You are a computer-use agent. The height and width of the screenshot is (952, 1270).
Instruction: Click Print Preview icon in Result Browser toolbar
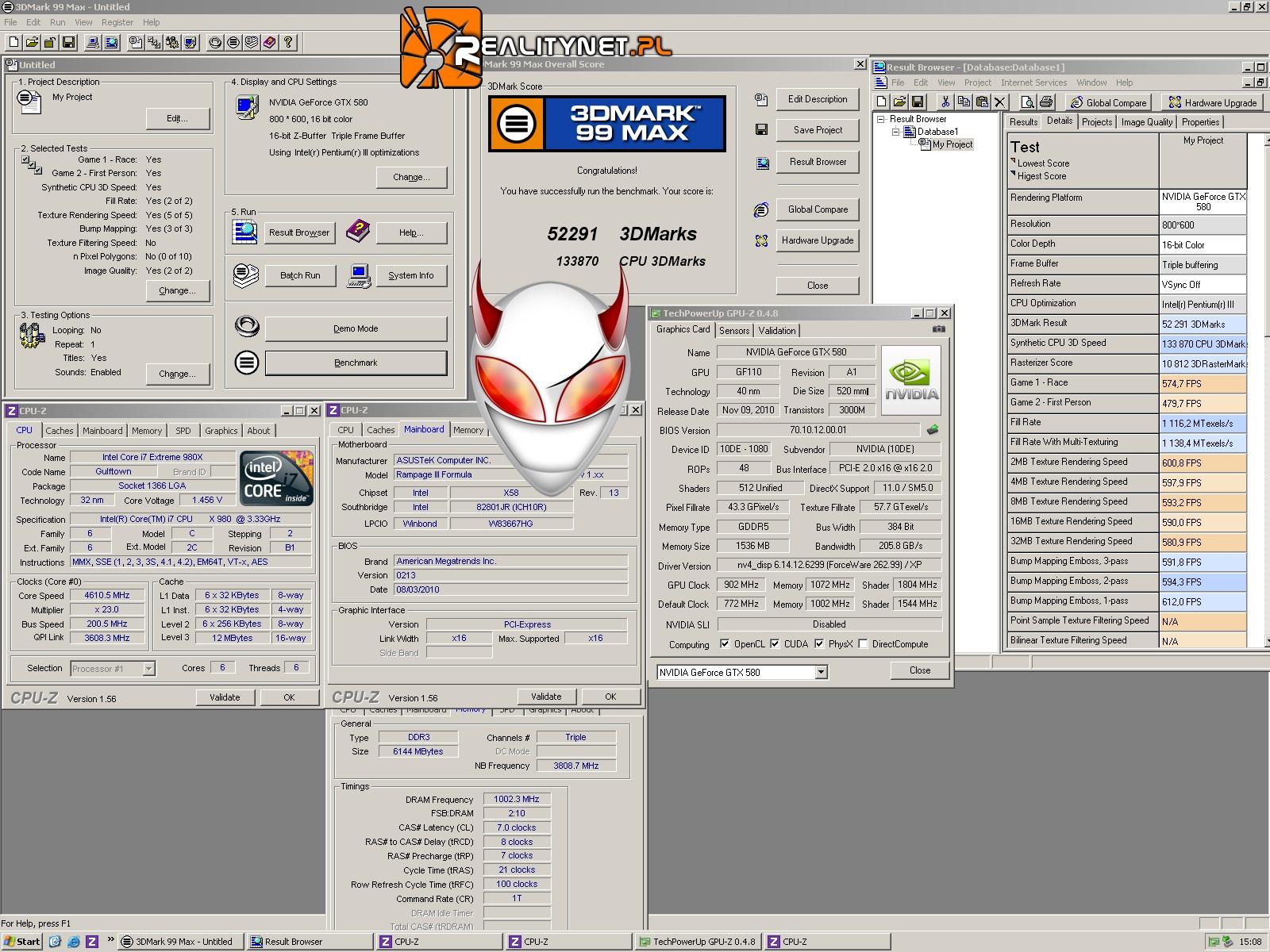coord(1027,102)
